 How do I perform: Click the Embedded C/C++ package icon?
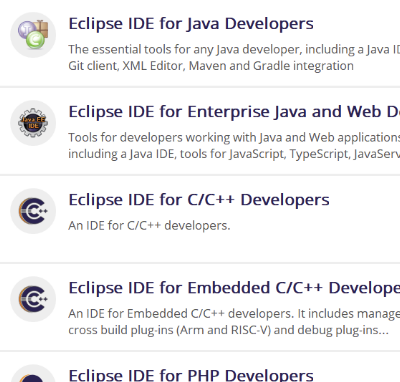click(x=33, y=299)
